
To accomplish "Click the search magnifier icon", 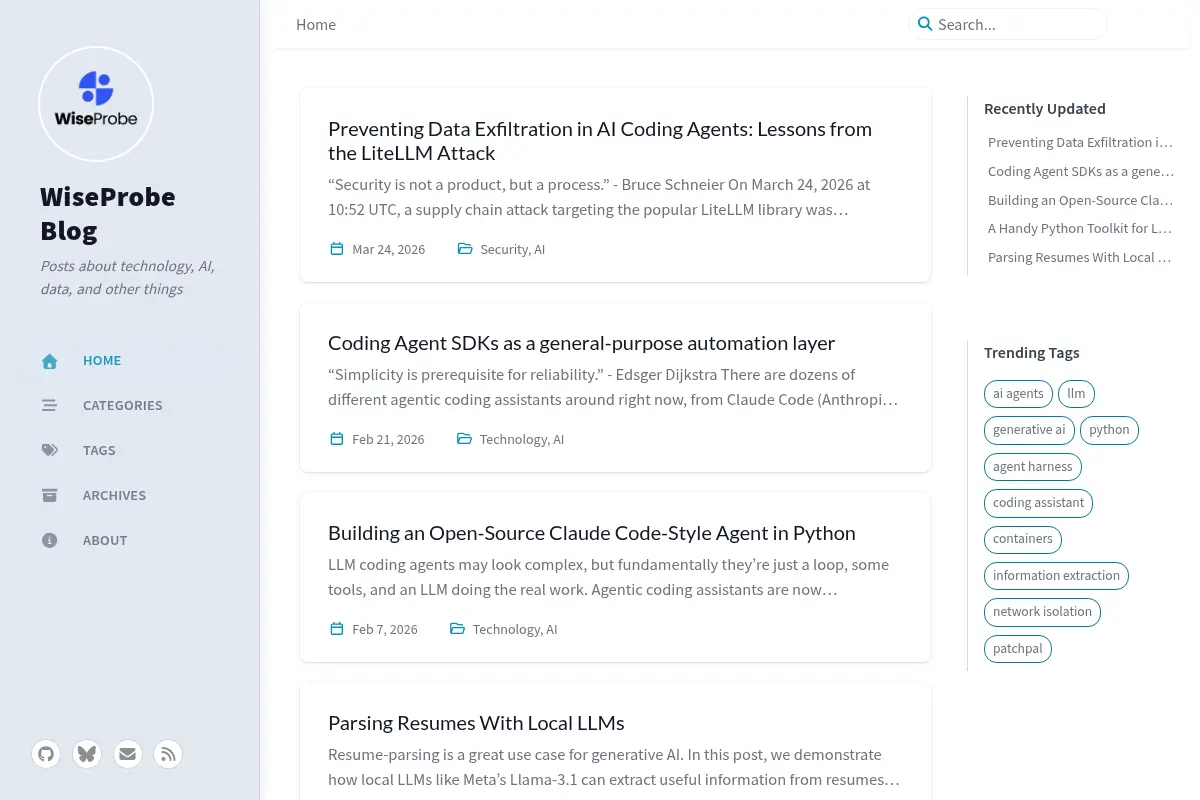I will [925, 24].
